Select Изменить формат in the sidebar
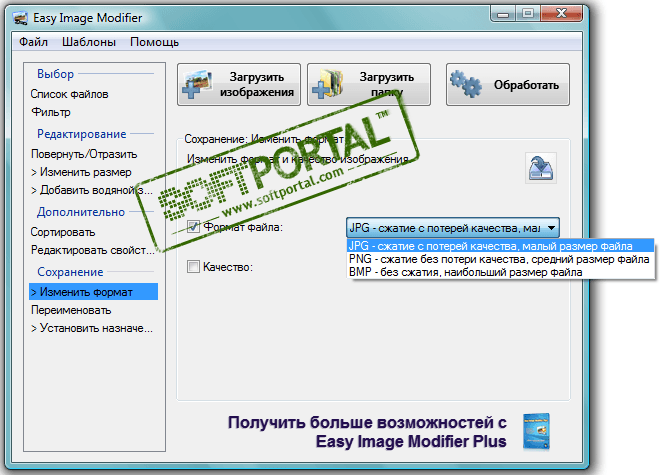Screen dimensions: 662x475 (x=93, y=292)
